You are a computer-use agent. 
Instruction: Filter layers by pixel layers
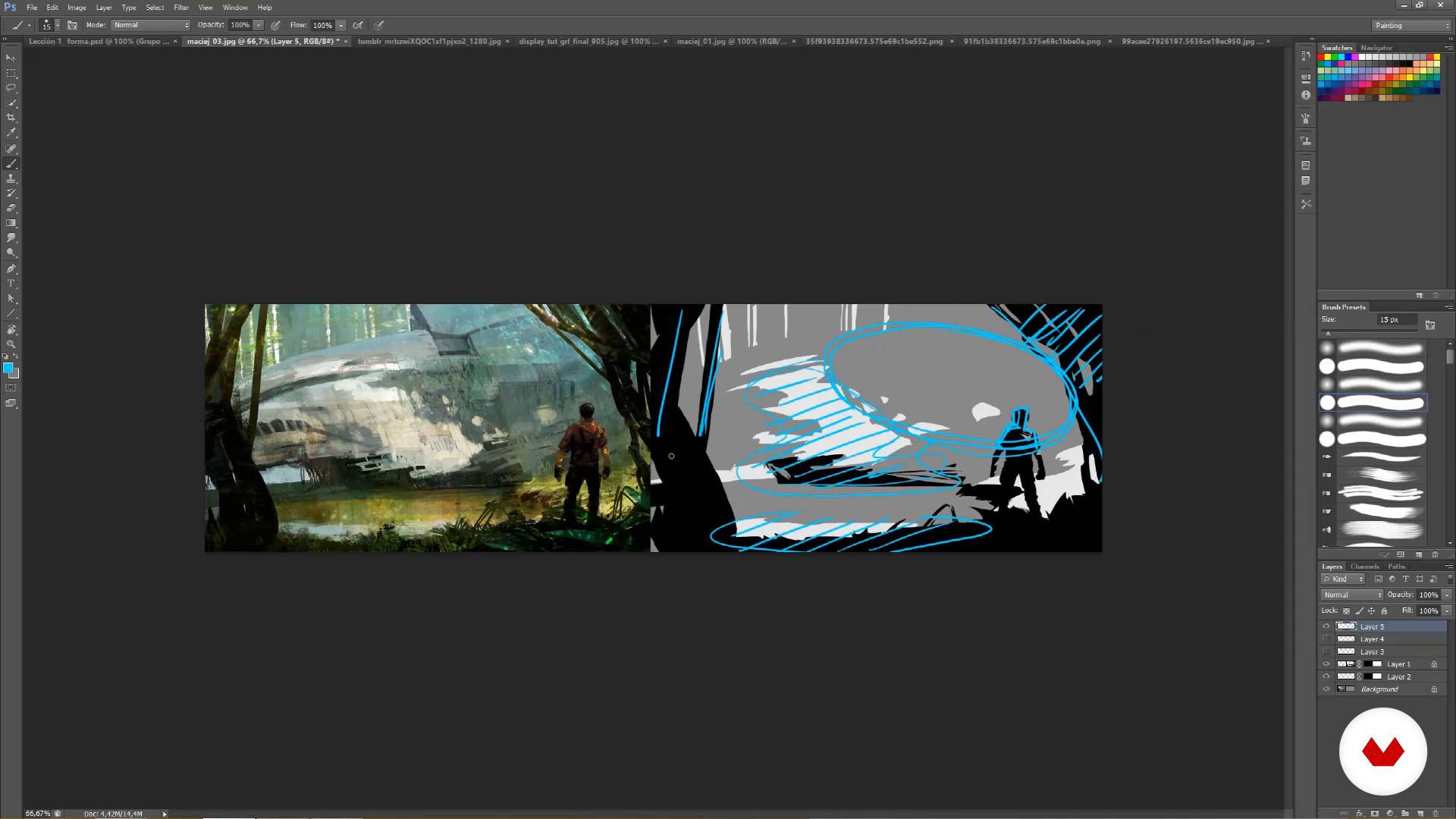point(1379,579)
